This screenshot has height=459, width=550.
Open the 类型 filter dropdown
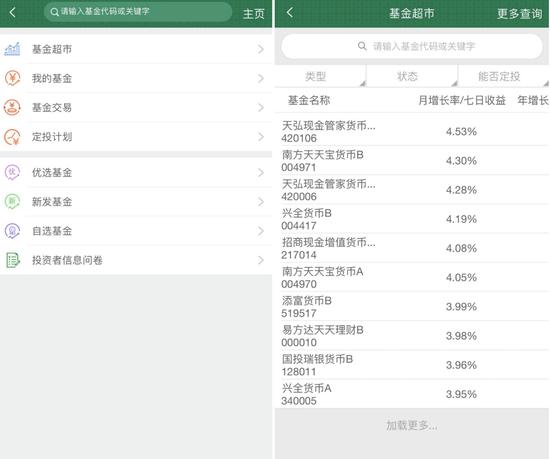pyautogui.click(x=320, y=76)
